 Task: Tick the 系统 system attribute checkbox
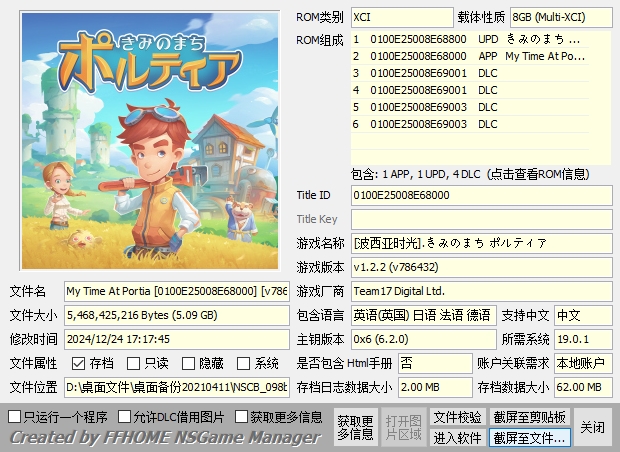pos(244,363)
